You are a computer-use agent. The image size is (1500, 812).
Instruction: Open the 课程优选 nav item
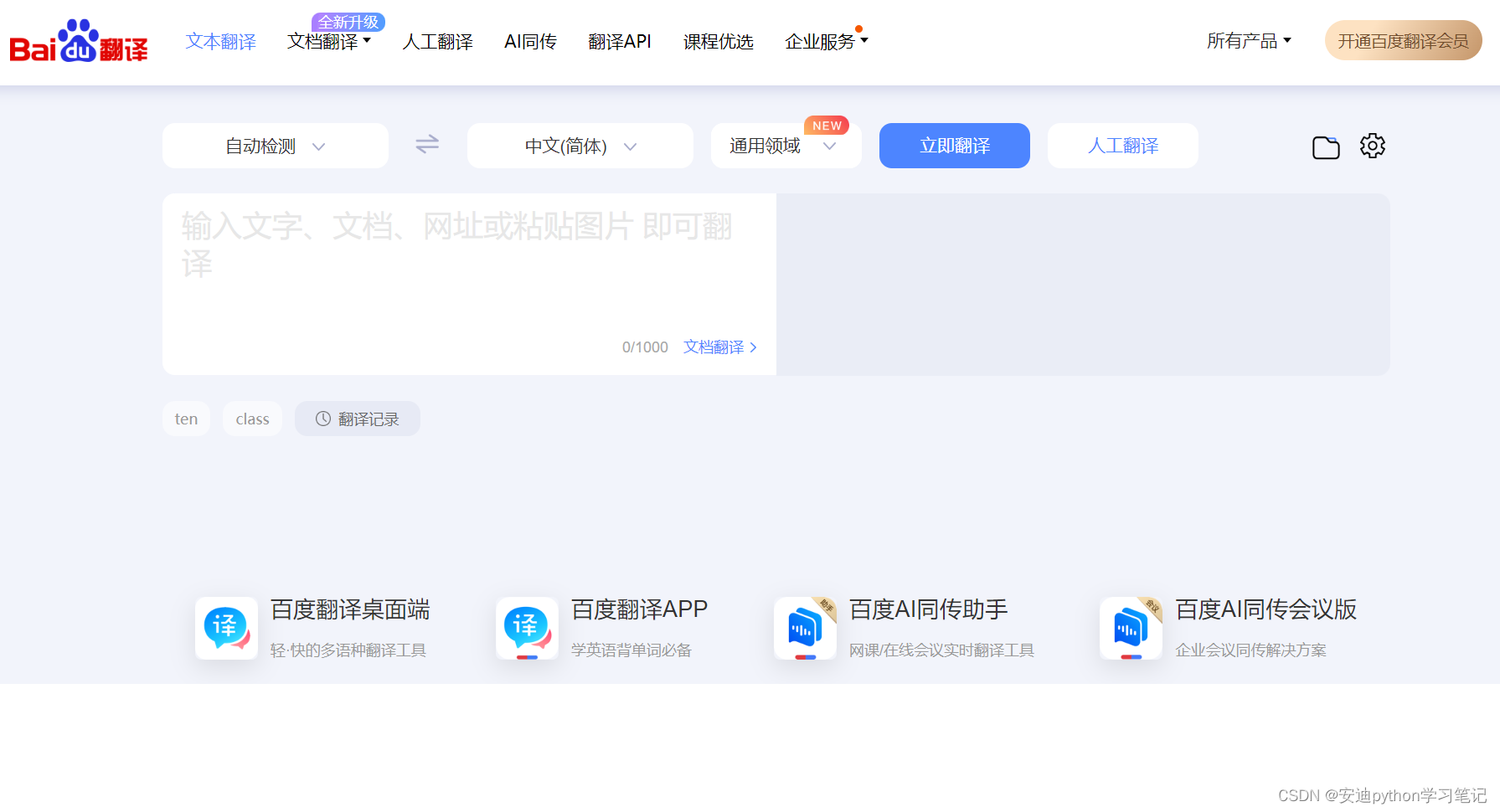(x=719, y=41)
